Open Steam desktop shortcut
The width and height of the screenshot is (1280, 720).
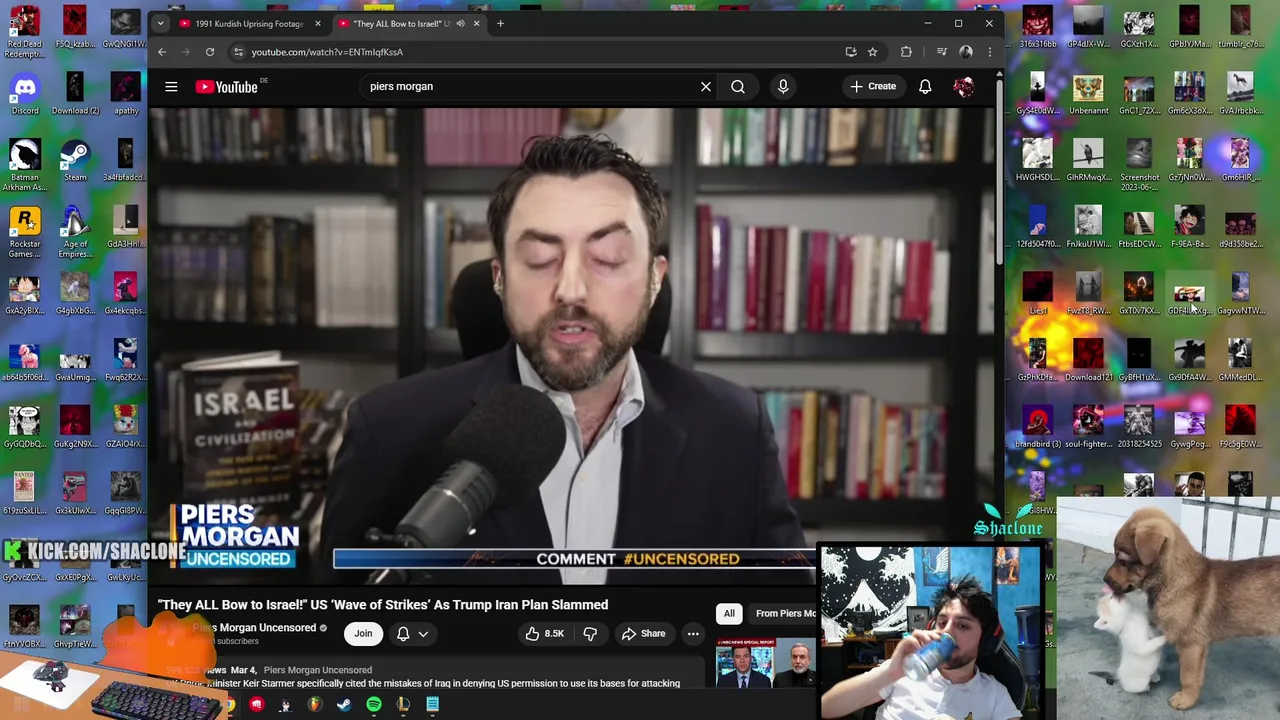[75, 160]
